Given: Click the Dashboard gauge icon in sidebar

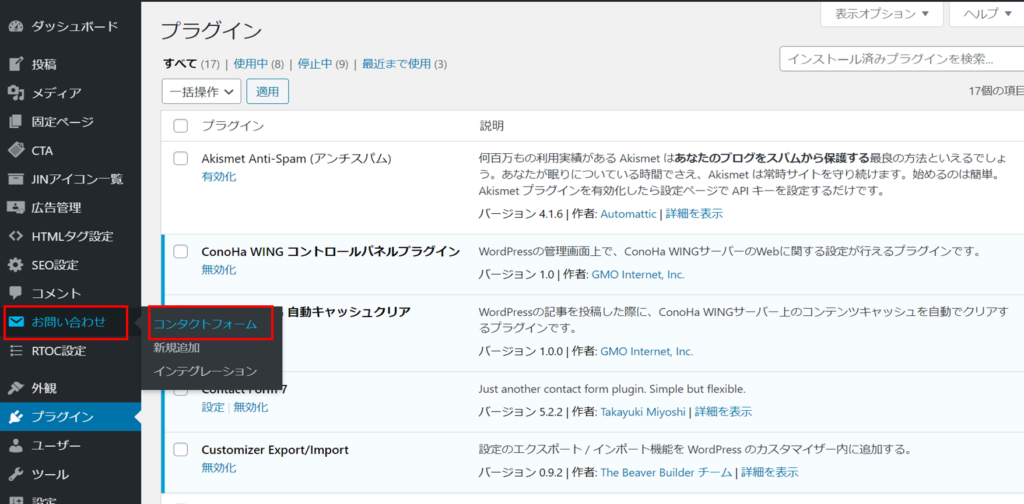Looking at the screenshot, I should point(16,27).
